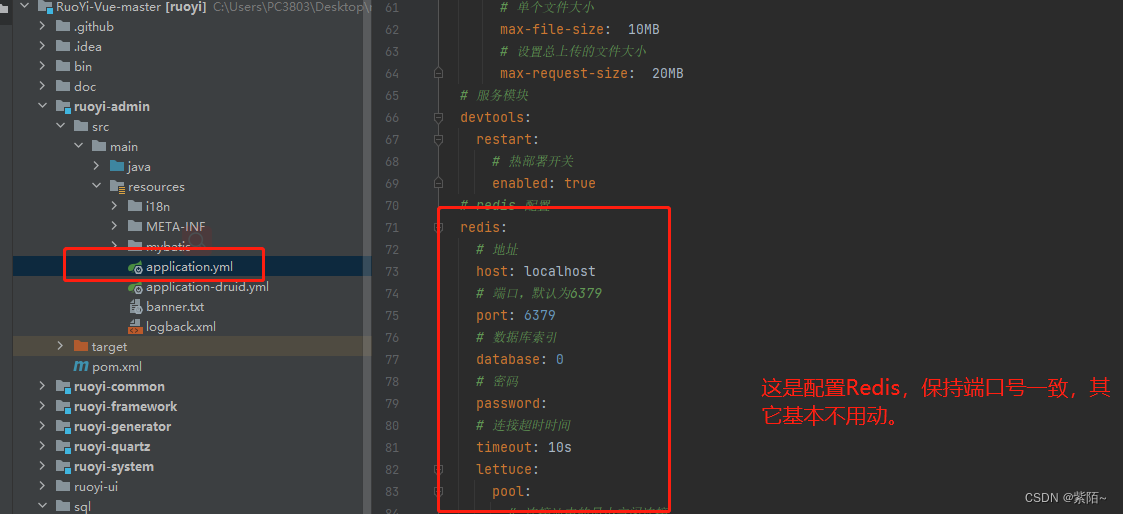The width and height of the screenshot is (1123, 514).
Task: Click the Spring icon beside application.yml
Action: [x=135, y=267]
